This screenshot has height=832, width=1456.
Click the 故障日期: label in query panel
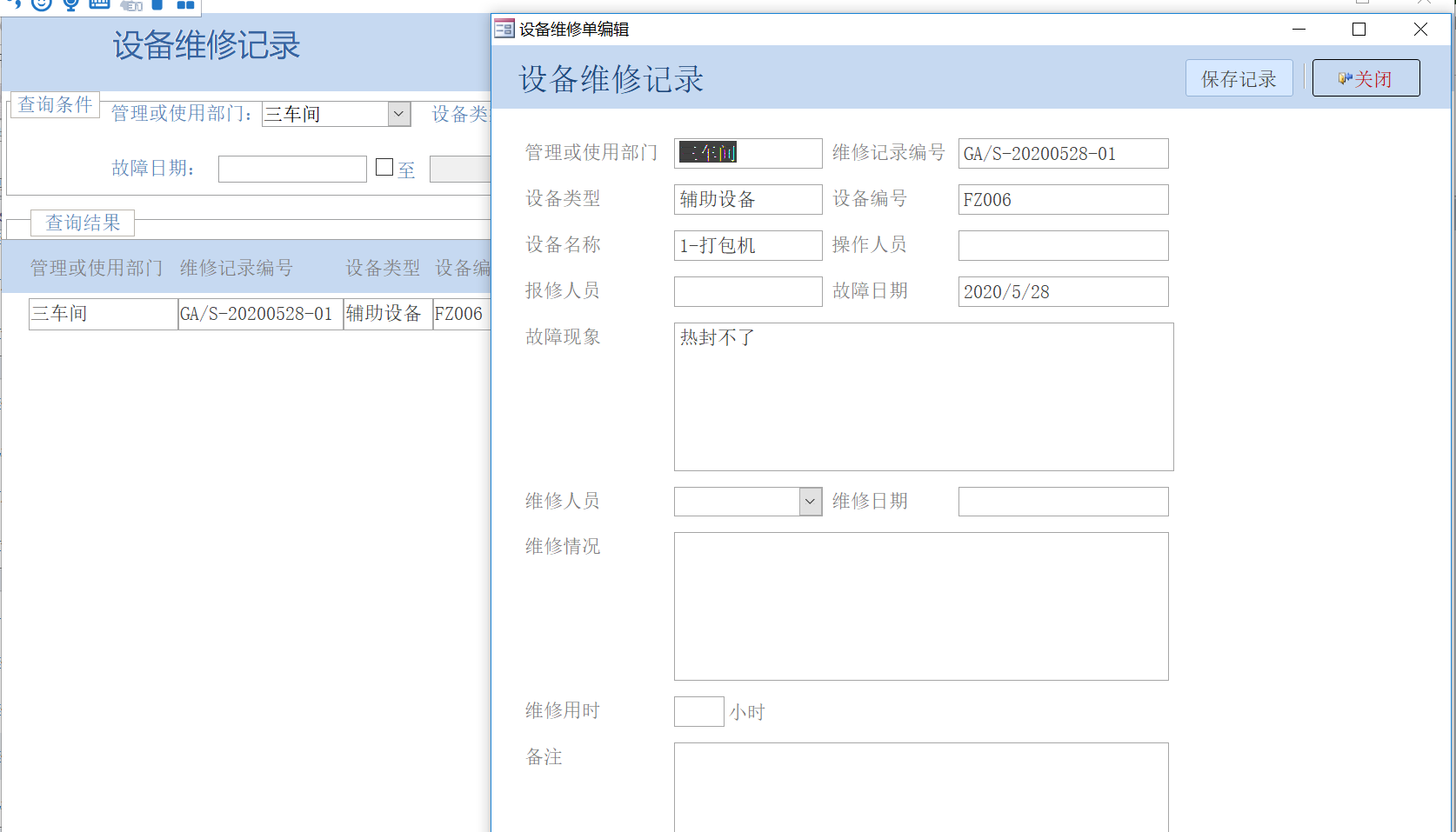[x=153, y=168]
